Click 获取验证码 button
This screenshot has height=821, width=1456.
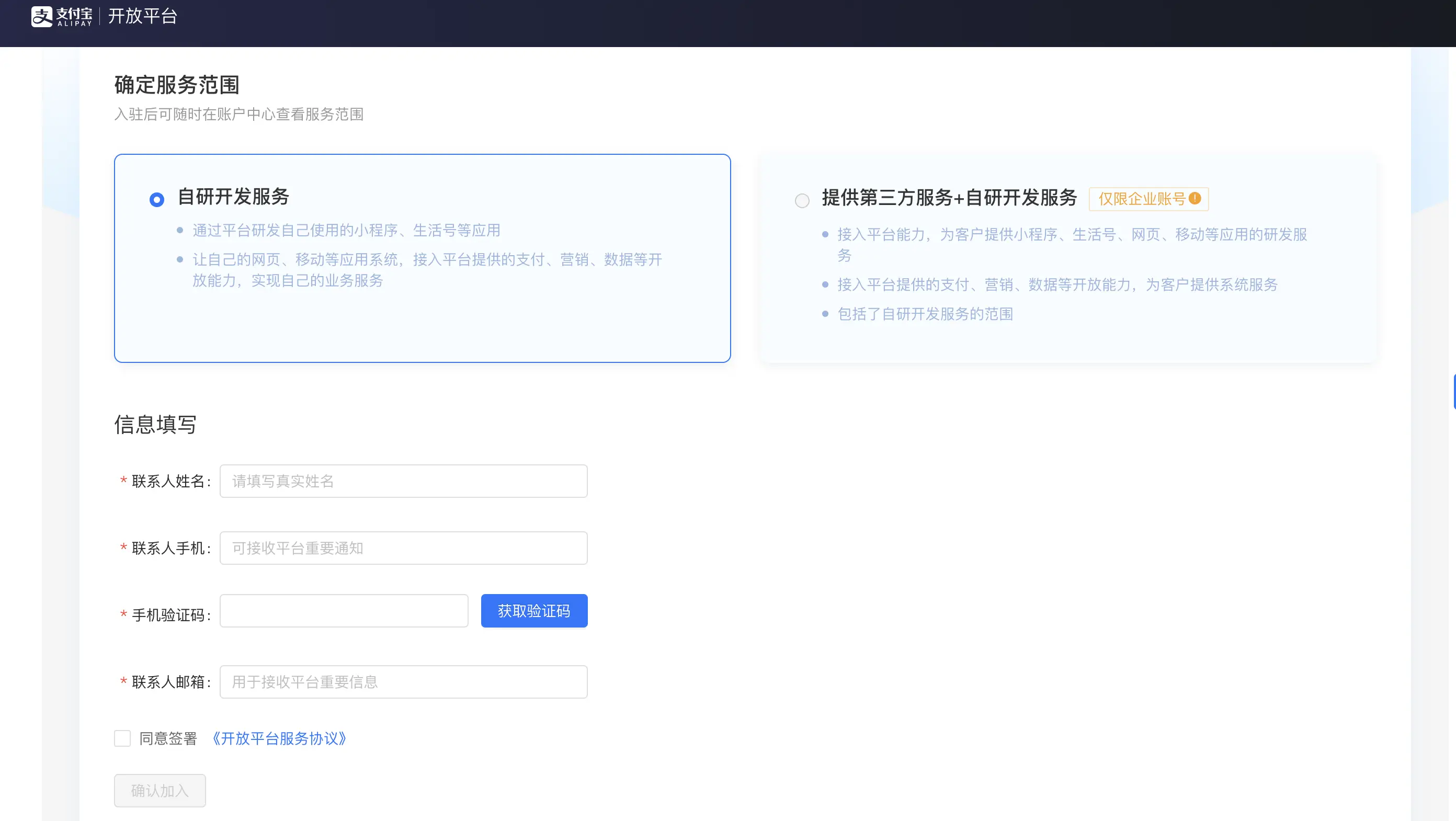coord(534,611)
